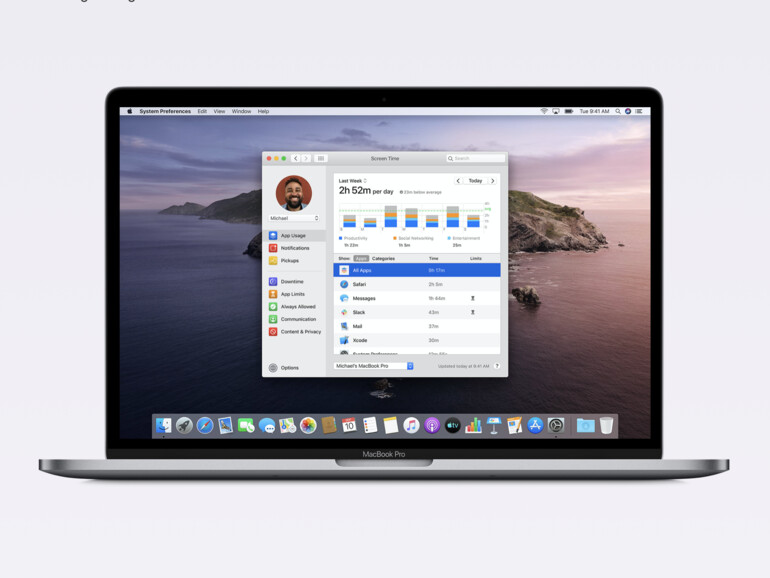Select the Slack row in app list
The image size is (770, 578).
pos(417,312)
